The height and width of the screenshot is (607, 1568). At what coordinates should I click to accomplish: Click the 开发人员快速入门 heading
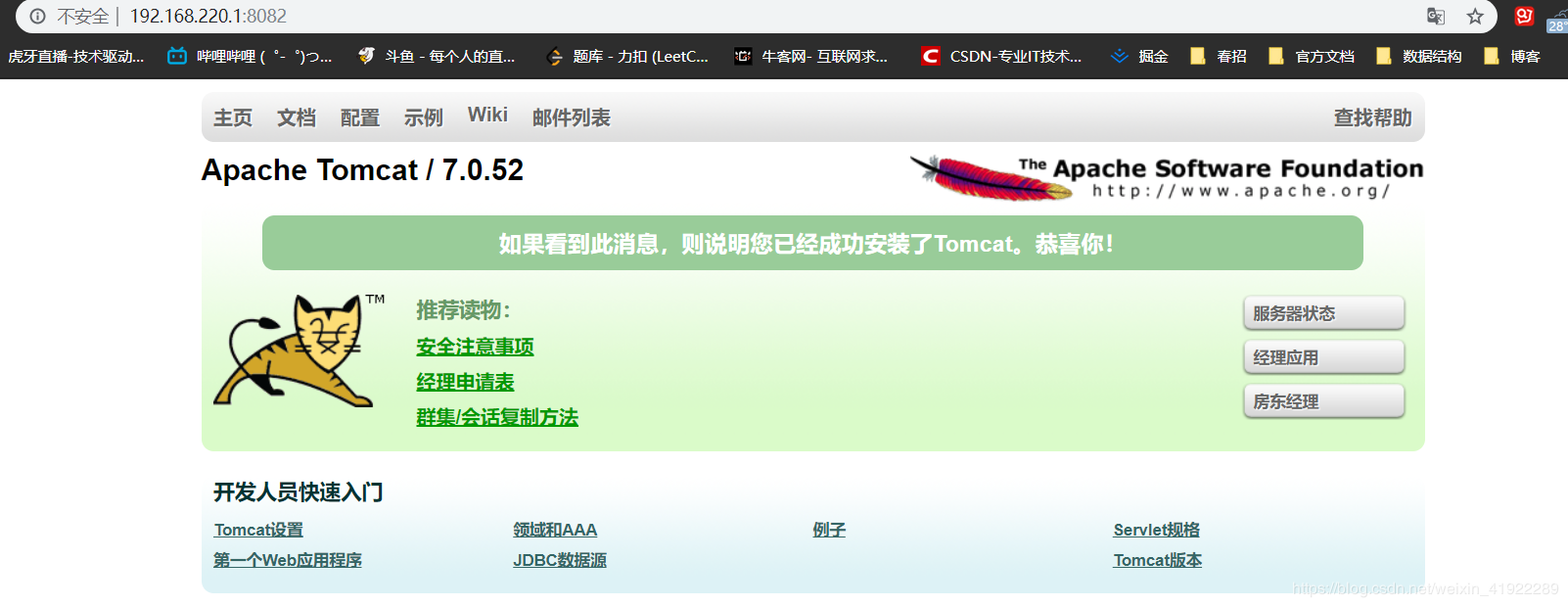coord(298,491)
